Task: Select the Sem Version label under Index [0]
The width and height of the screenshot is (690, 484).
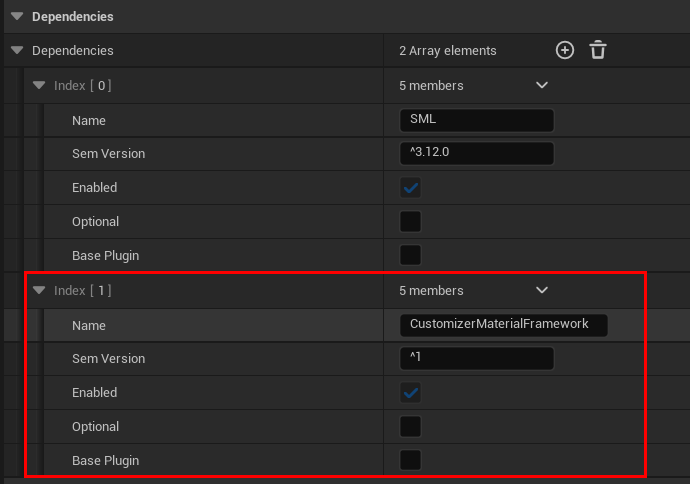Action: 108,154
